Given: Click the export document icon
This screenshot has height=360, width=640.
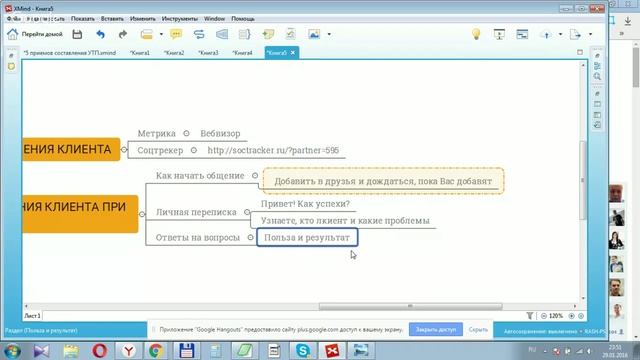Looking at the screenshot, I should [x=576, y=34].
